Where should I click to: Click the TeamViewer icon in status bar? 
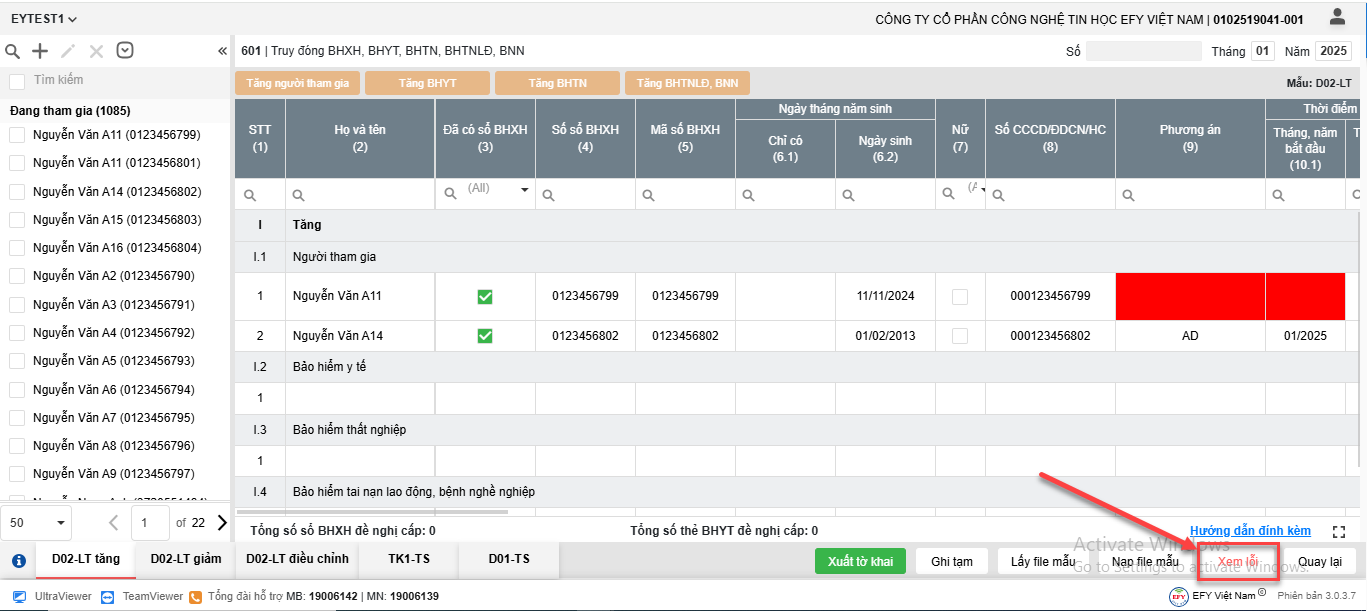coord(107,596)
